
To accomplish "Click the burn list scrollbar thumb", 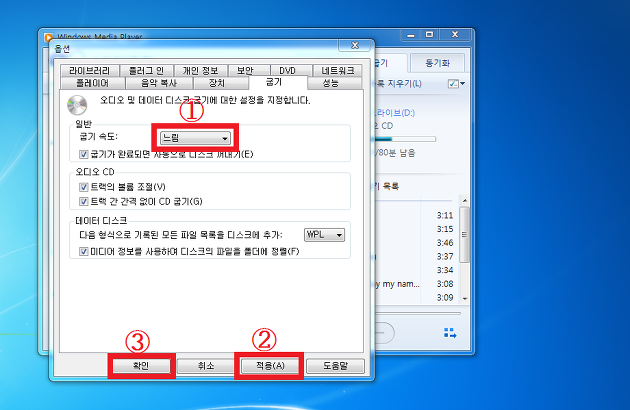I will (465, 235).
